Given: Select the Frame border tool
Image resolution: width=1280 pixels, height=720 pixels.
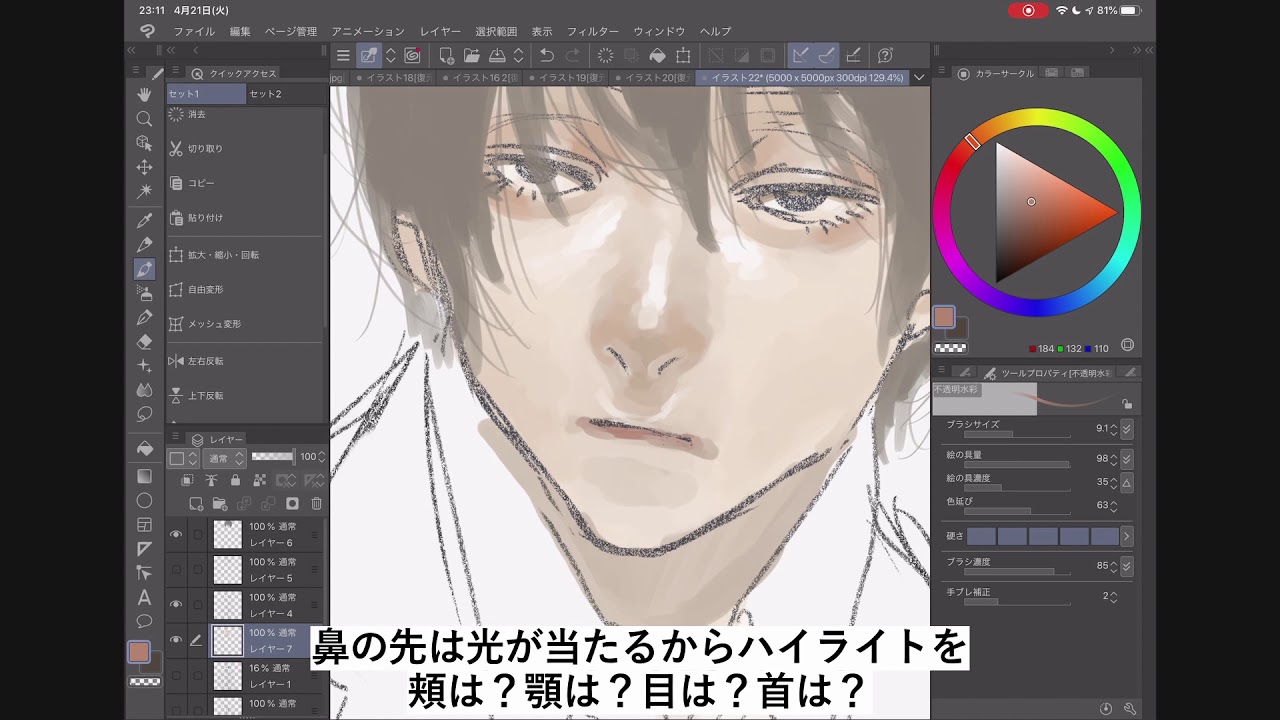Looking at the screenshot, I should [x=144, y=524].
